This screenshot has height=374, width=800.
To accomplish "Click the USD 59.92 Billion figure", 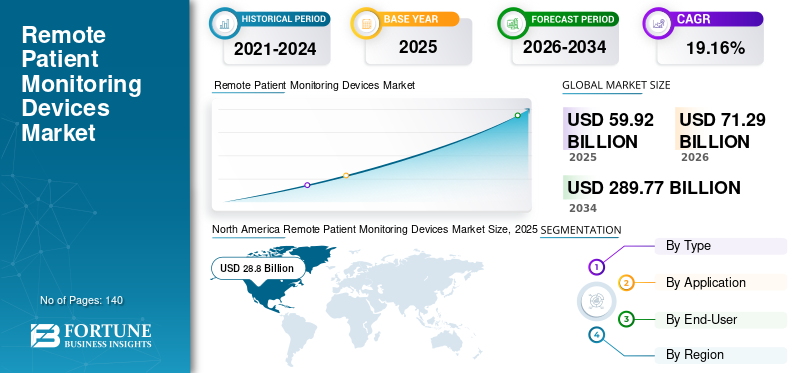I will point(611,131).
